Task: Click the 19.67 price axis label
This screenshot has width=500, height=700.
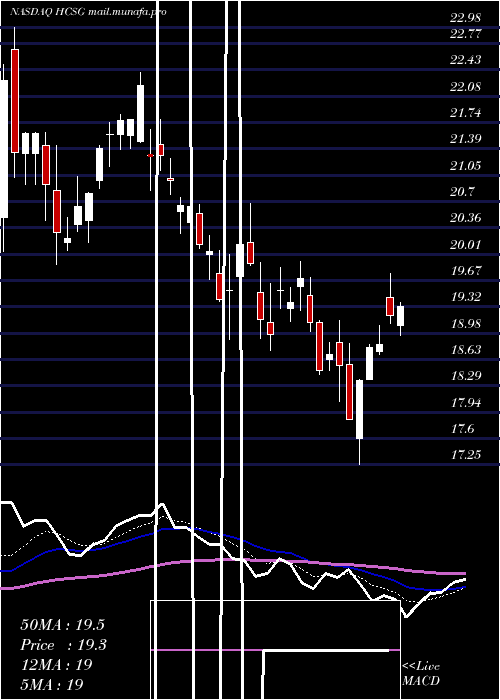Action: tap(466, 271)
